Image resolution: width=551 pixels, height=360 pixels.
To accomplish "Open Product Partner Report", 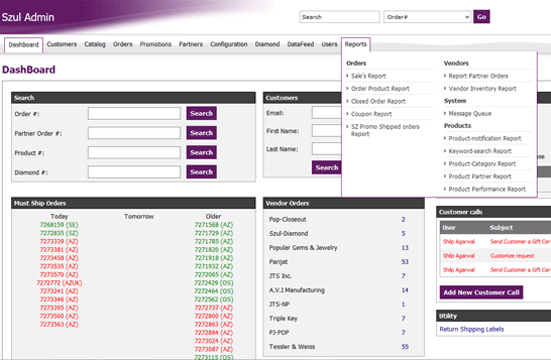I will 480,176.
